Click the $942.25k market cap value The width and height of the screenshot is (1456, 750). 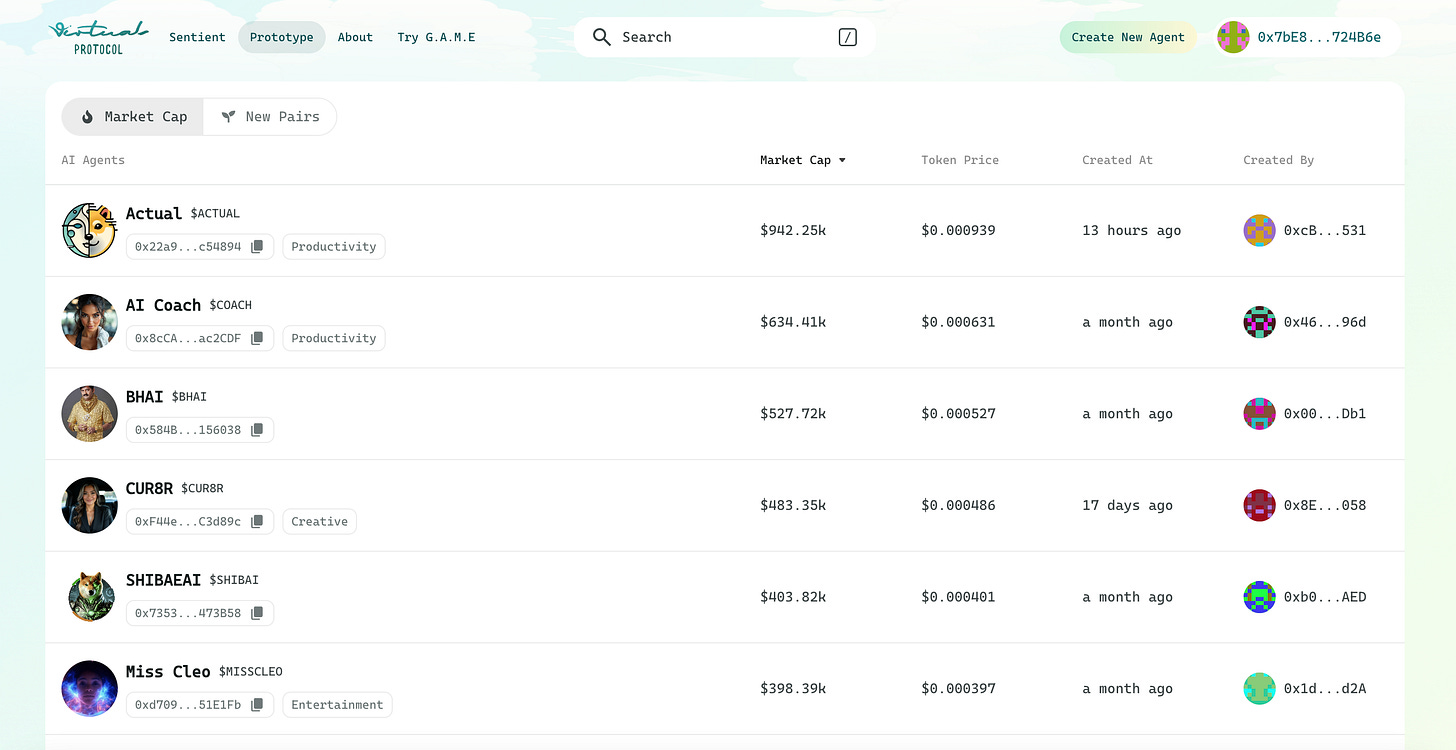793,230
